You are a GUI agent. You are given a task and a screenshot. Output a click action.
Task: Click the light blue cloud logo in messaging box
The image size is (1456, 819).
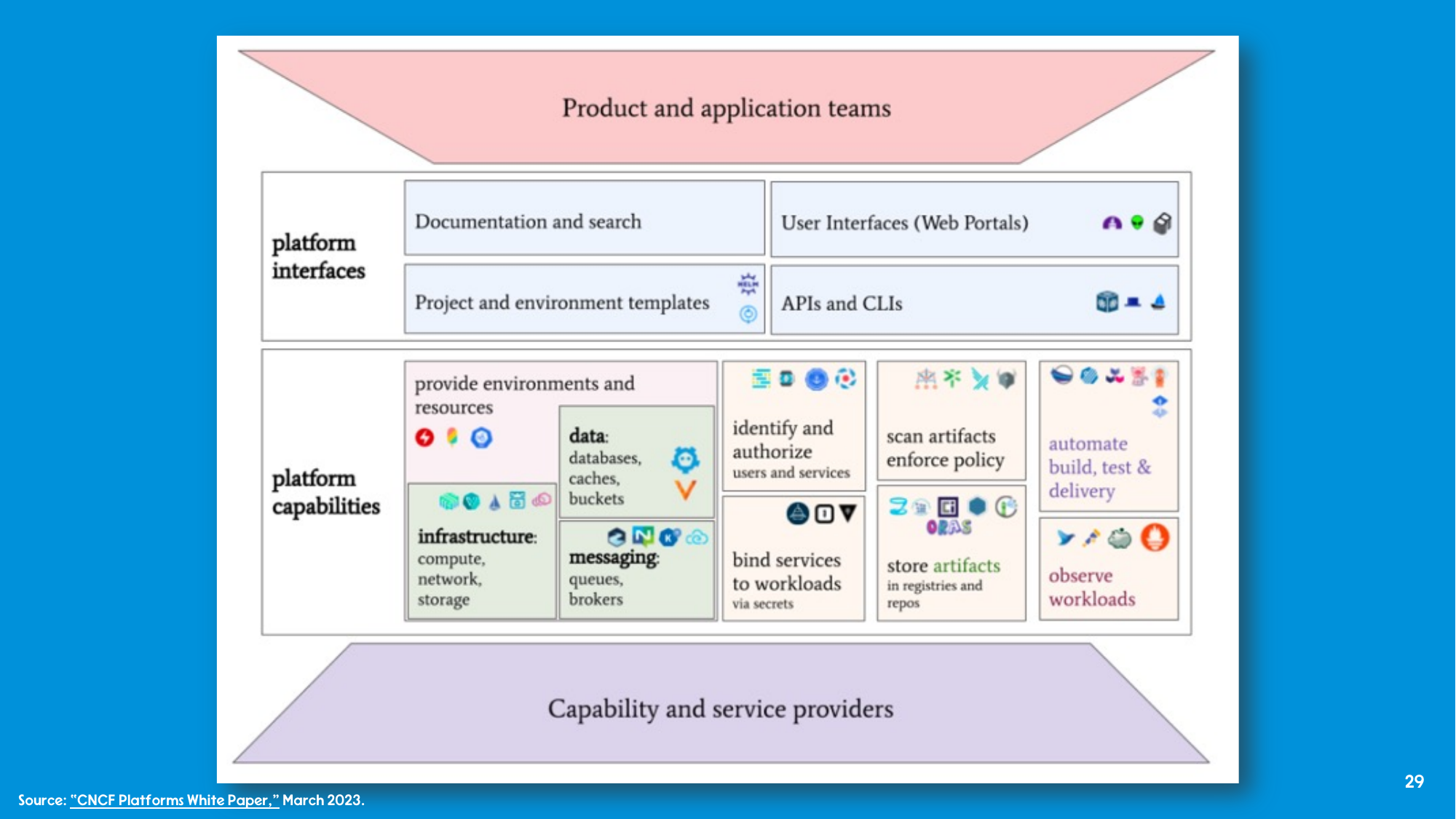(697, 538)
